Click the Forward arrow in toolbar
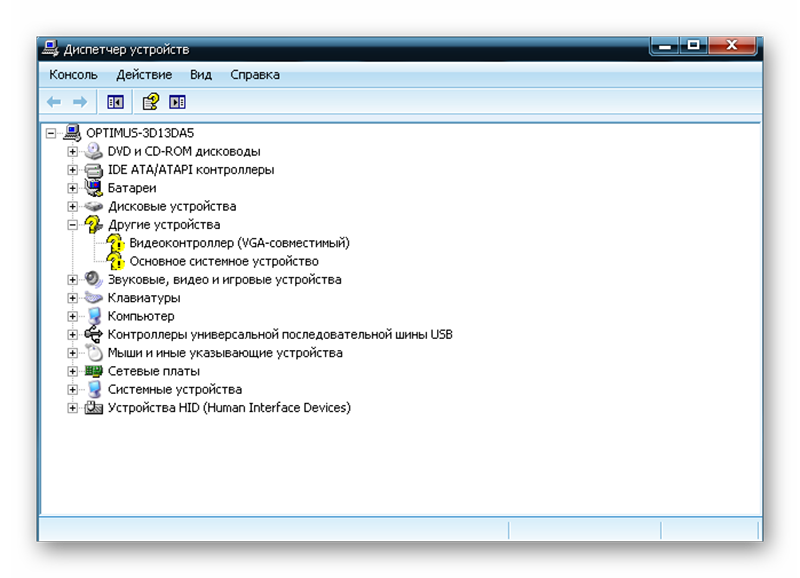The height and width of the screenshot is (578, 800). click(x=78, y=102)
